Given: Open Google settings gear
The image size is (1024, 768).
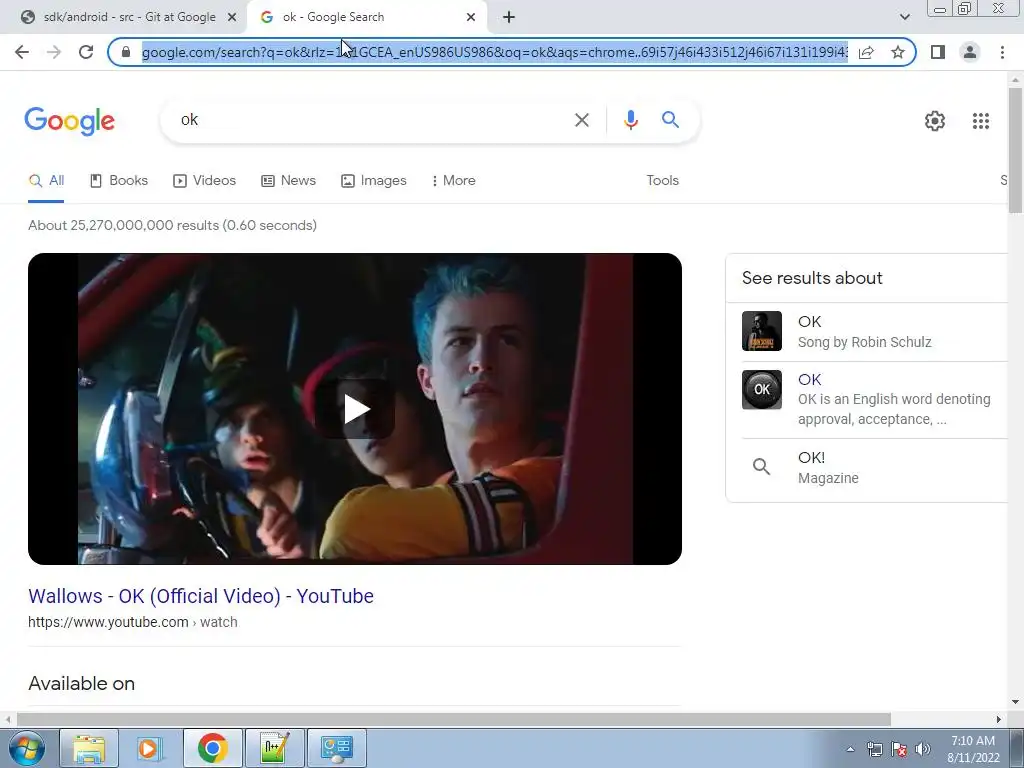Looking at the screenshot, I should click(x=935, y=121).
